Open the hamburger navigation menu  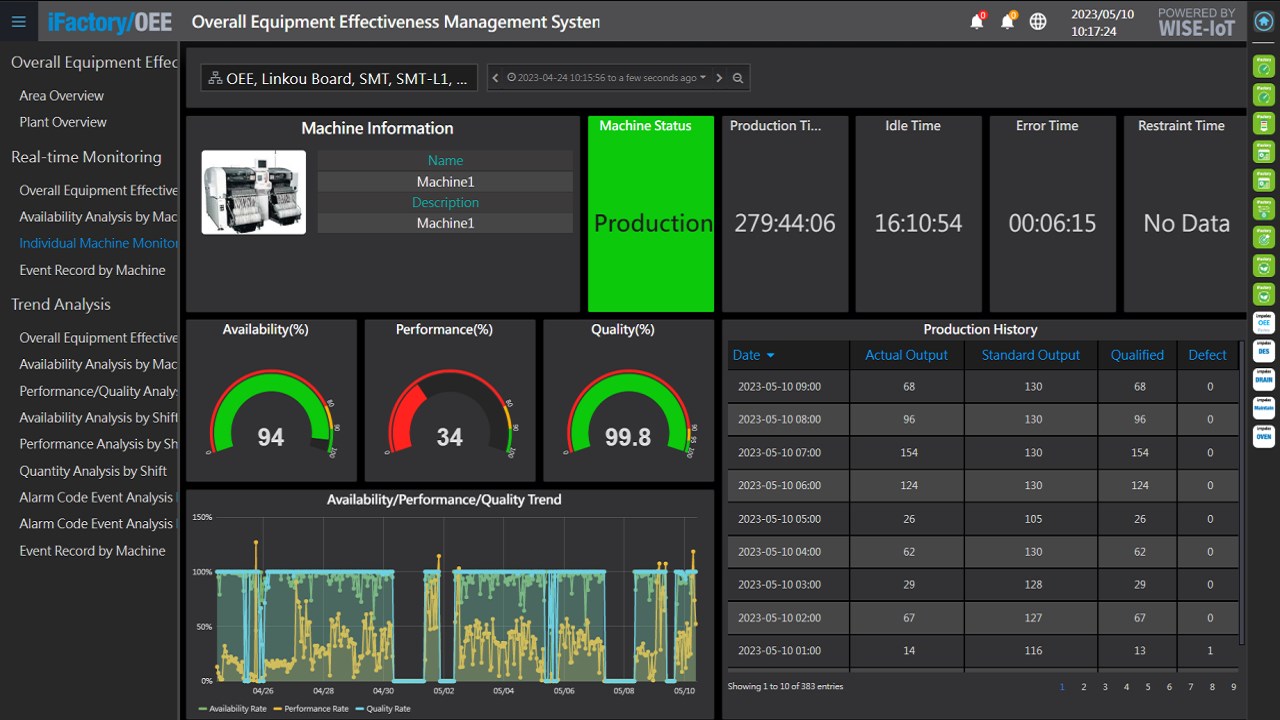18,22
